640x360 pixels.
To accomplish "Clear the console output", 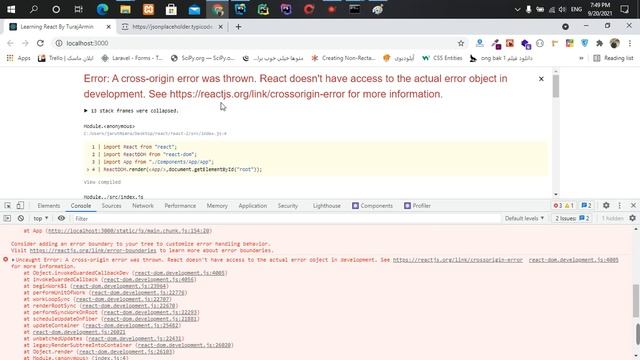I will coord(21,218).
